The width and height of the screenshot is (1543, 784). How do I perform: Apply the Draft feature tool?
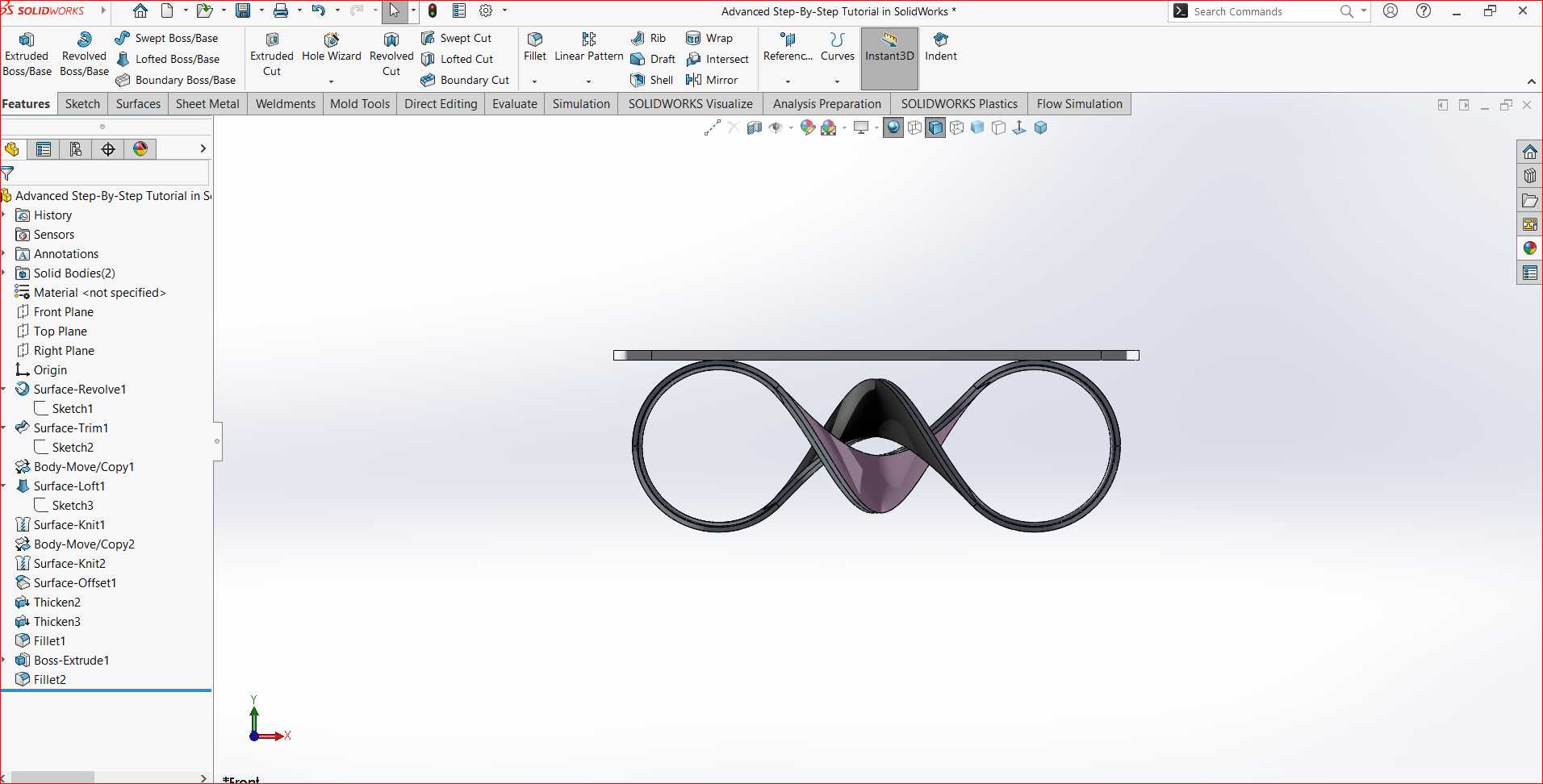[653, 59]
